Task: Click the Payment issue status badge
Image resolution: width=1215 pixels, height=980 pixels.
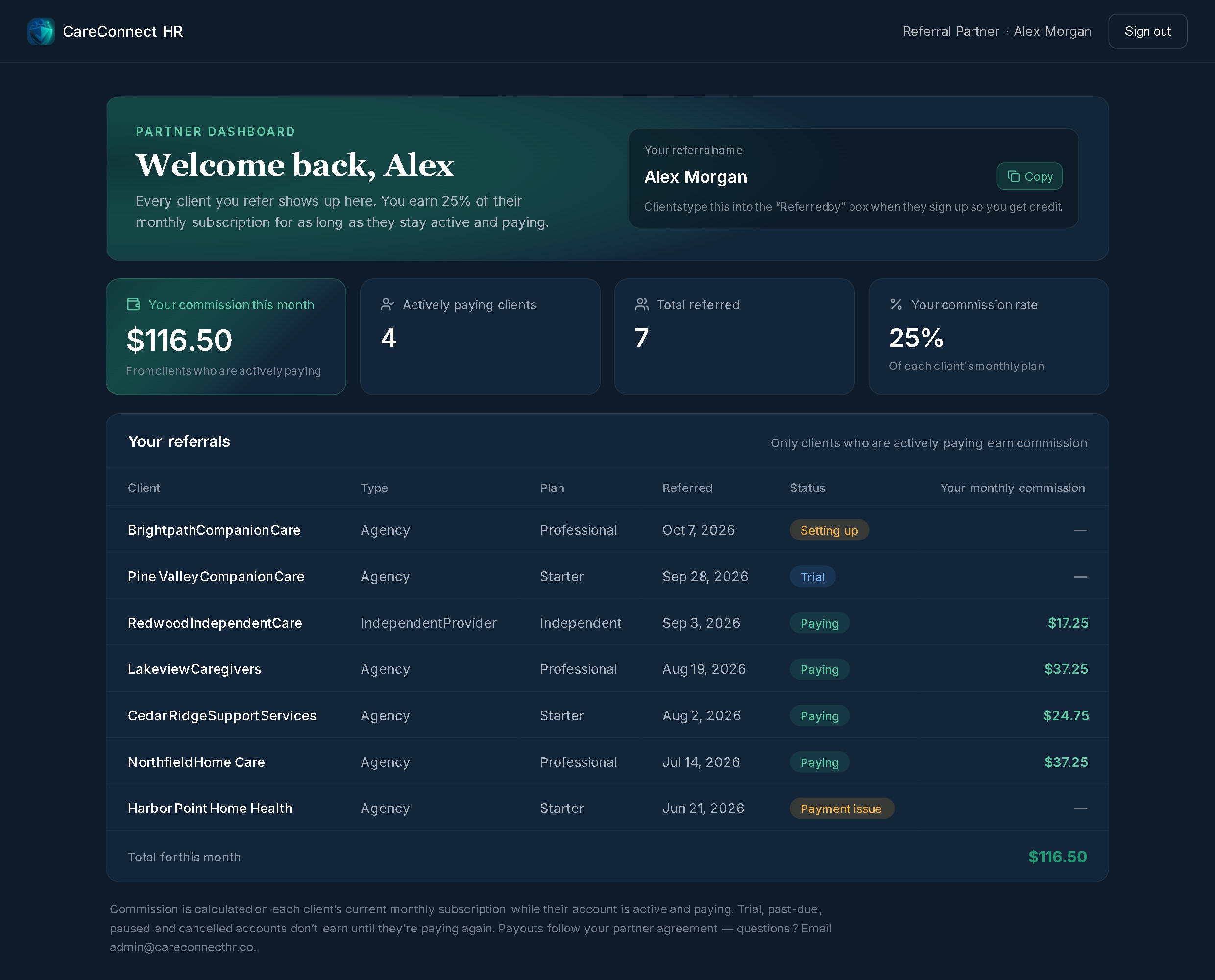Action: click(841, 808)
